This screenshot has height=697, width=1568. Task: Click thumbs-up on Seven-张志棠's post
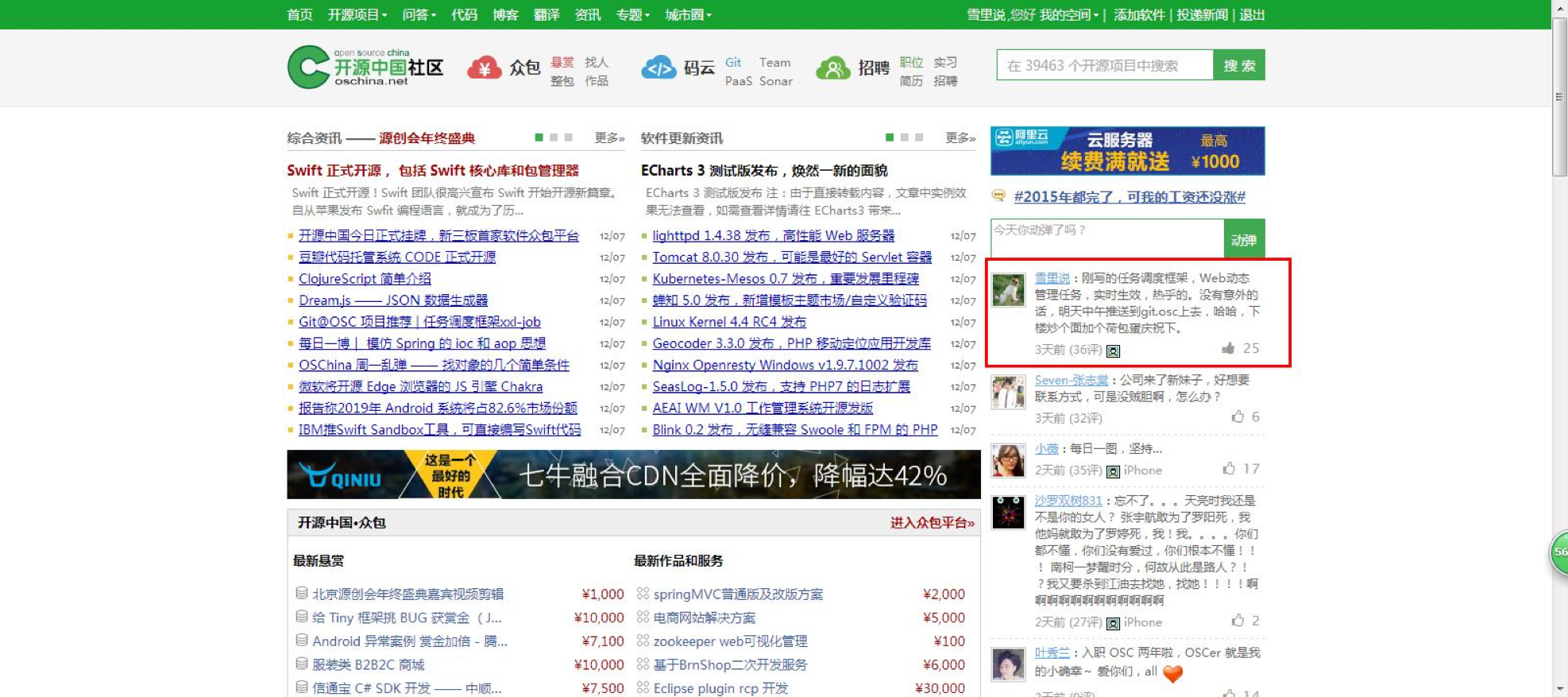pos(1237,416)
